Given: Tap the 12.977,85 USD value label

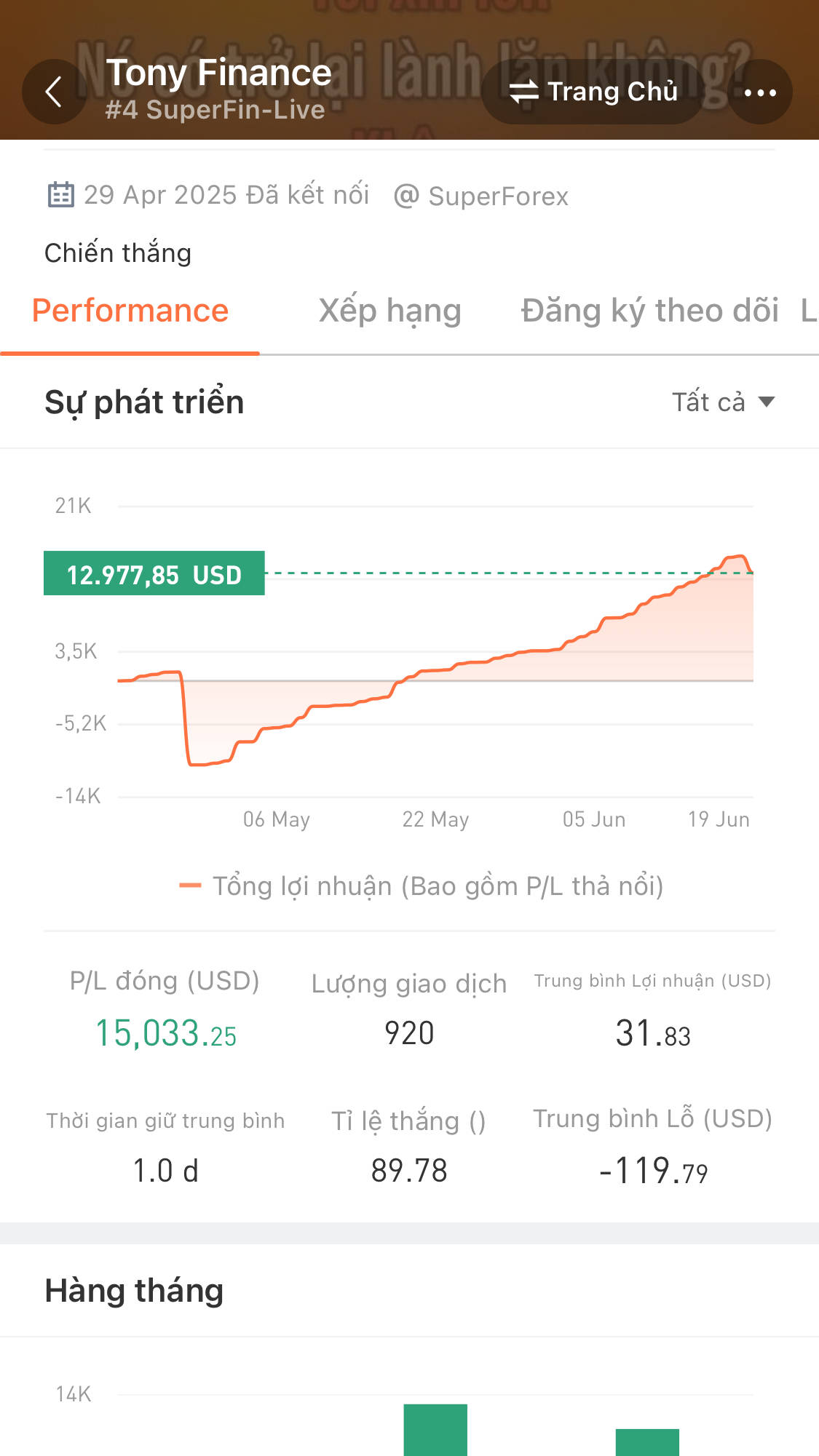Looking at the screenshot, I should [154, 573].
